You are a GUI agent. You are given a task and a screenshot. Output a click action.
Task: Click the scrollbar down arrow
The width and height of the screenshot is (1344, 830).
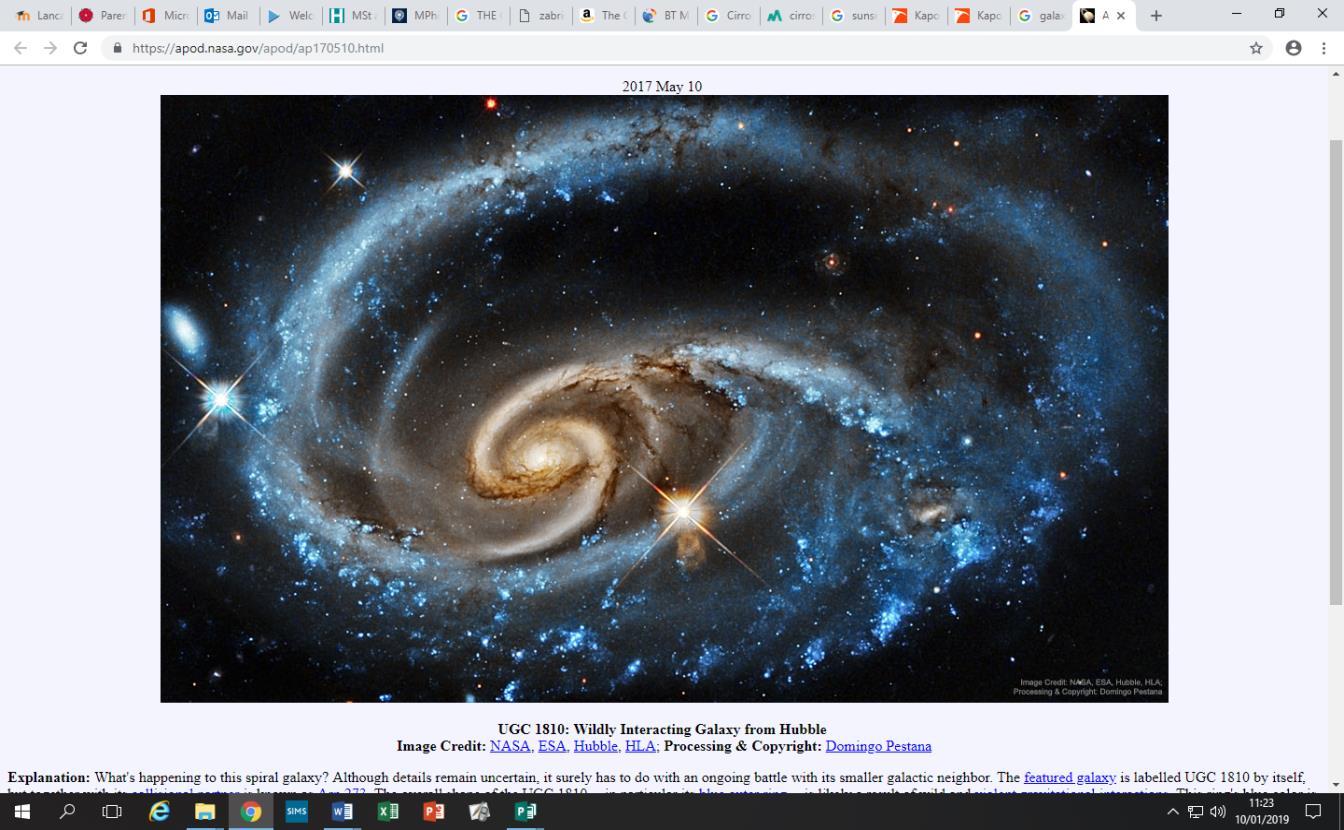click(1335, 784)
